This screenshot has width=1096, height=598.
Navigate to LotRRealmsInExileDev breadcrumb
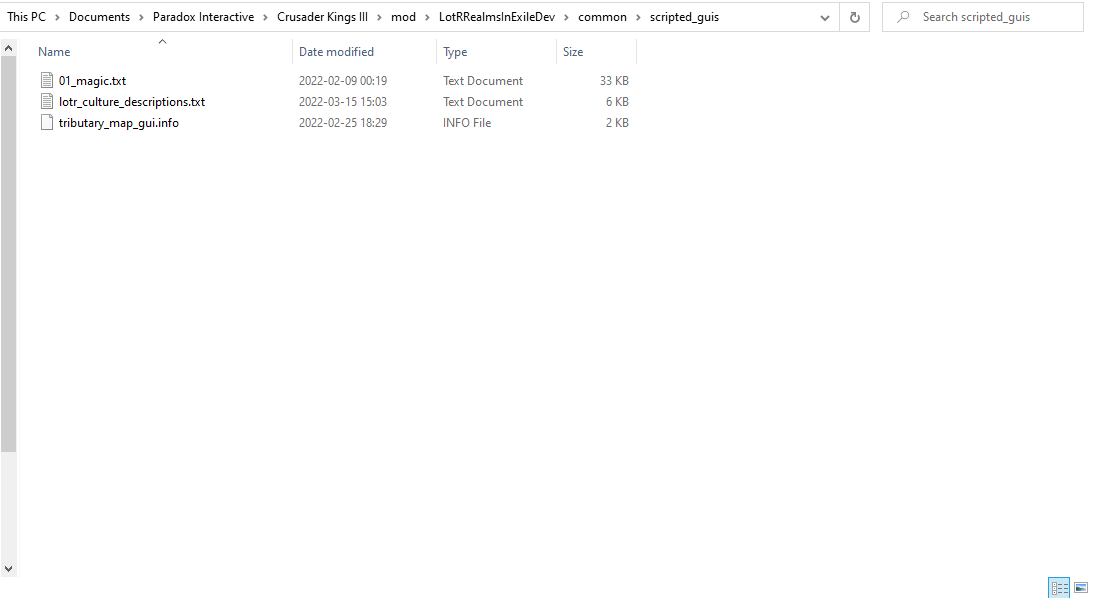497,17
